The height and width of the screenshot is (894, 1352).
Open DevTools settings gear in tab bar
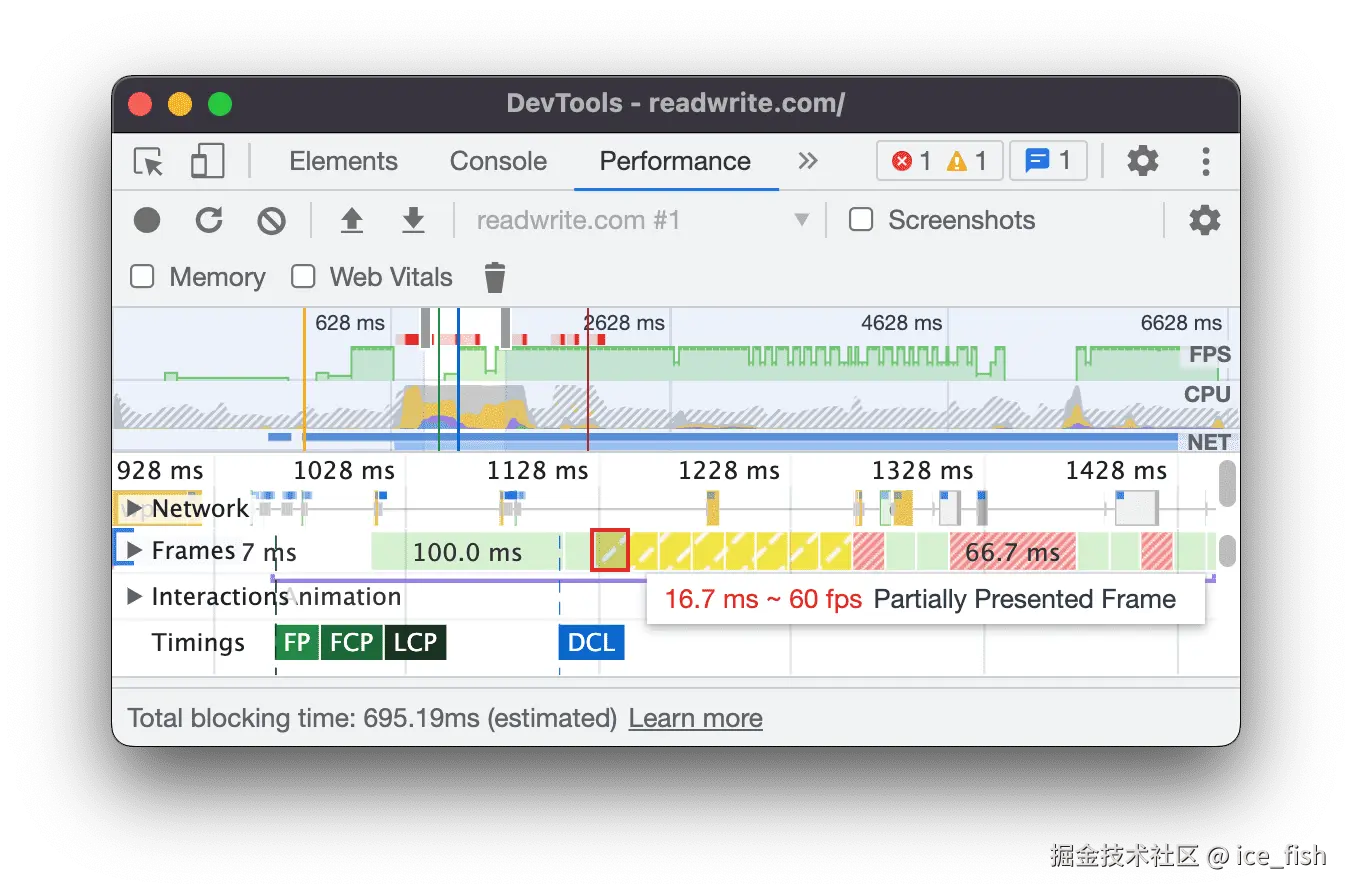pos(1143,161)
